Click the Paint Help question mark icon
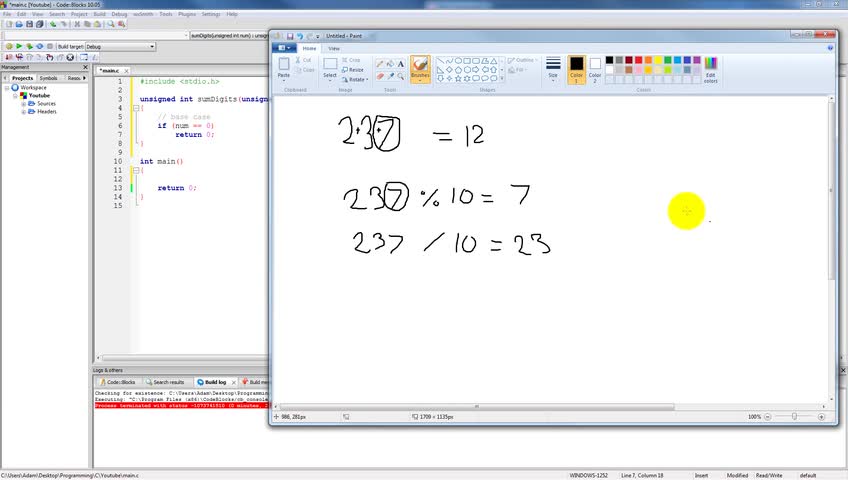848x480 pixels. click(830, 48)
